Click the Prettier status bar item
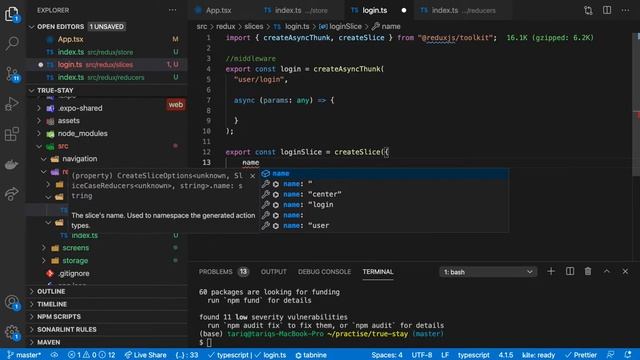 pos(580,355)
